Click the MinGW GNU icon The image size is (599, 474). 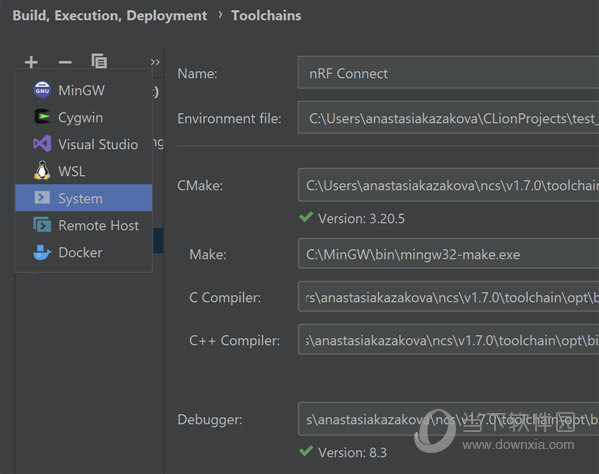tap(42, 90)
